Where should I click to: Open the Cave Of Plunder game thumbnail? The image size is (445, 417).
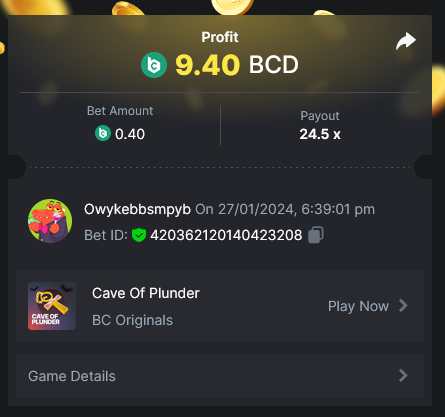click(52, 306)
